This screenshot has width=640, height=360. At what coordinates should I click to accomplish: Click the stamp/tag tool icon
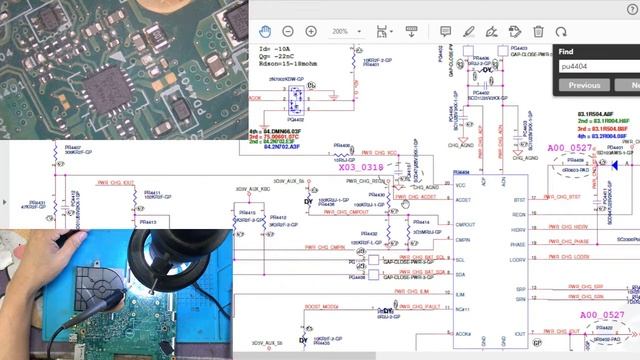[x=515, y=31]
